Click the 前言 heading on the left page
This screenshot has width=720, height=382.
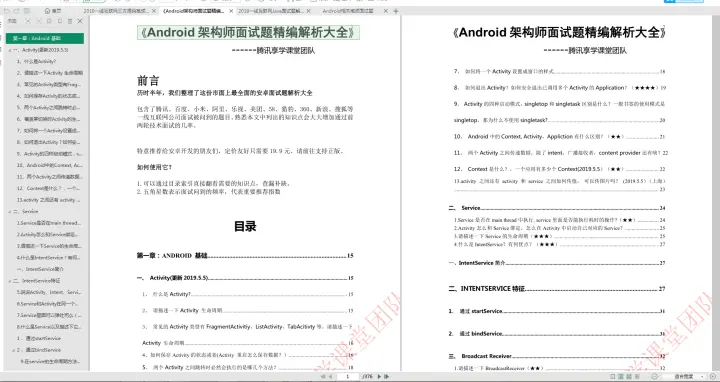(x=148, y=81)
